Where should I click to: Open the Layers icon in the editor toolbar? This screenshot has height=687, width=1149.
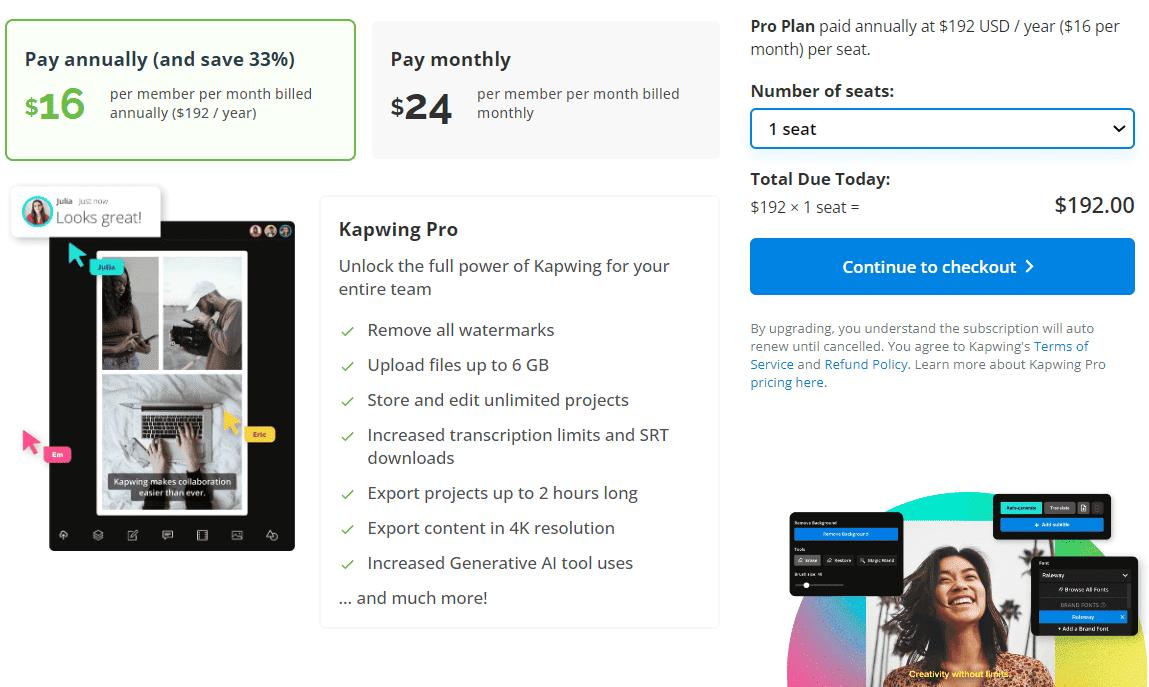(x=97, y=535)
